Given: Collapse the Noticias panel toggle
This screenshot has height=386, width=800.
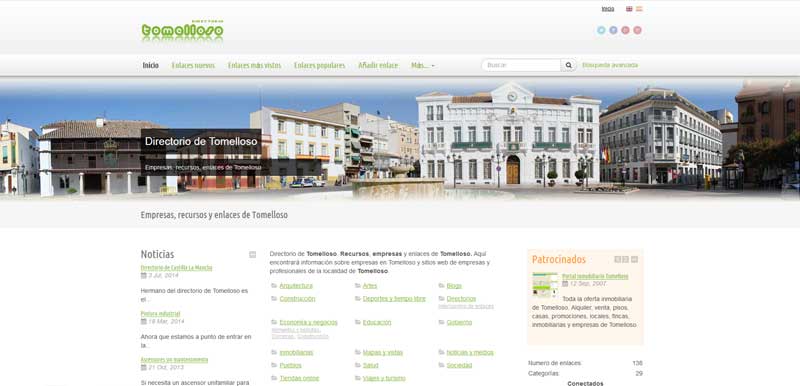Looking at the screenshot, I should click(x=252, y=254).
